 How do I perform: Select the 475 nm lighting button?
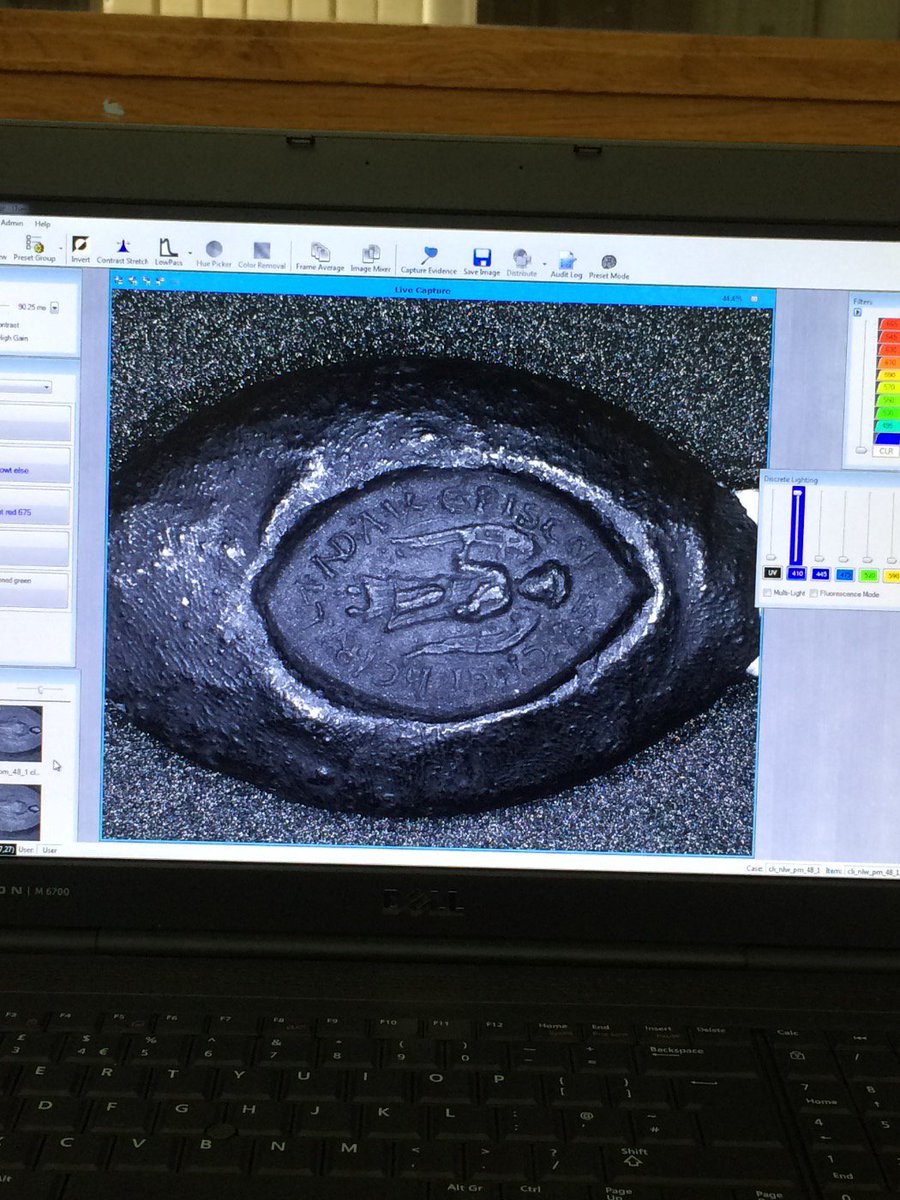(x=845, y=575)
